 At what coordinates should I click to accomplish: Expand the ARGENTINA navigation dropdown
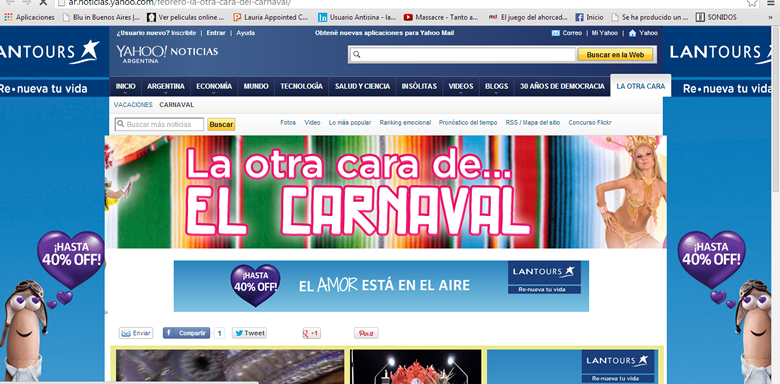(x=166, y=93)
